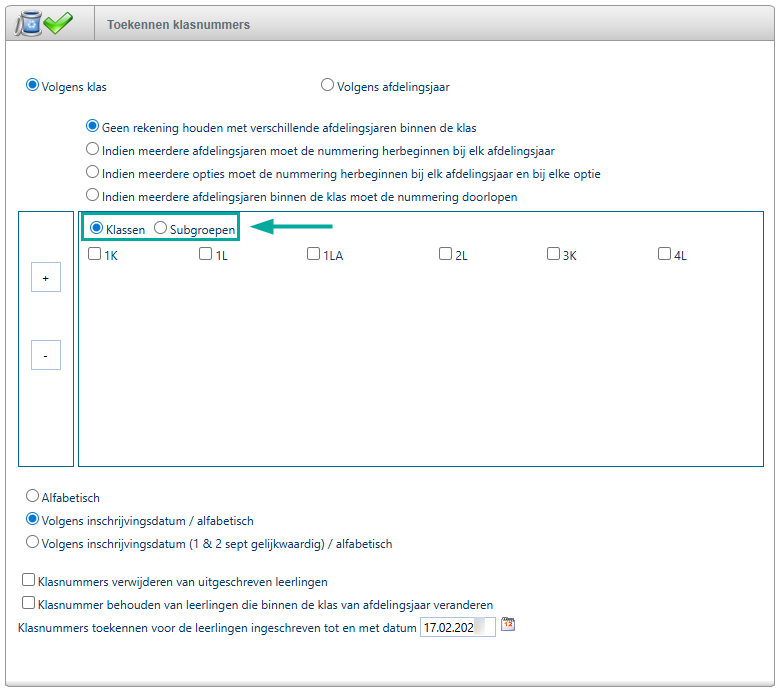Screen dimensions: 779x691
Task: Select the 'Klassen' radio option
Action: pyautogui.click(x=97, y=228)
